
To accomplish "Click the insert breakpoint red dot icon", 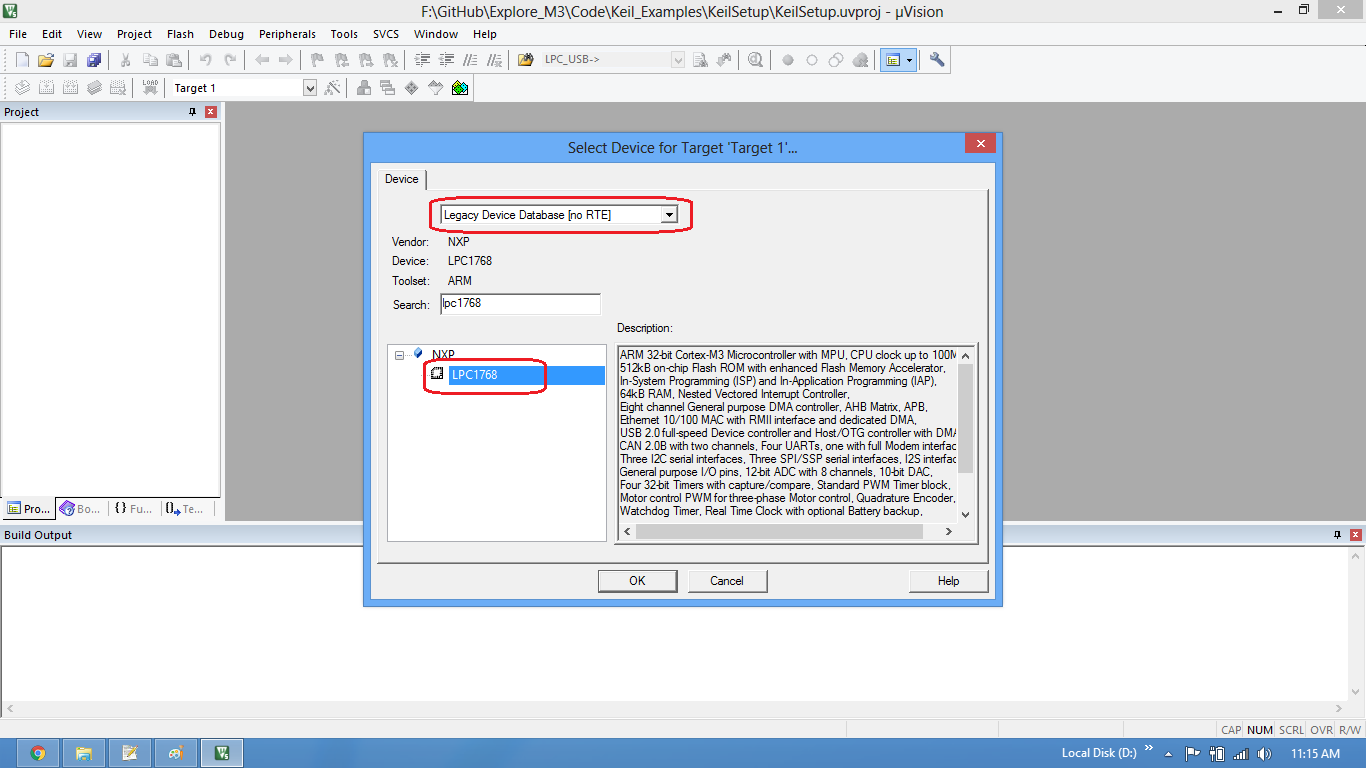I will point(788,60).
